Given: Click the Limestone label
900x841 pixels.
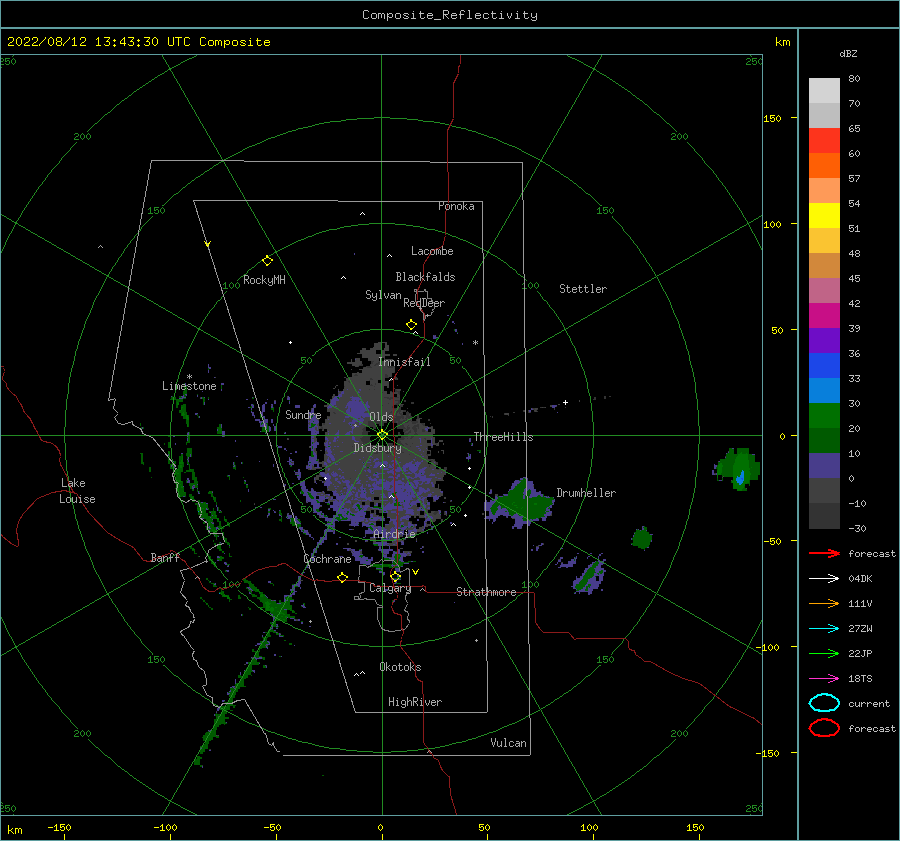Looking at the screenshot, I should click(189, 386).
